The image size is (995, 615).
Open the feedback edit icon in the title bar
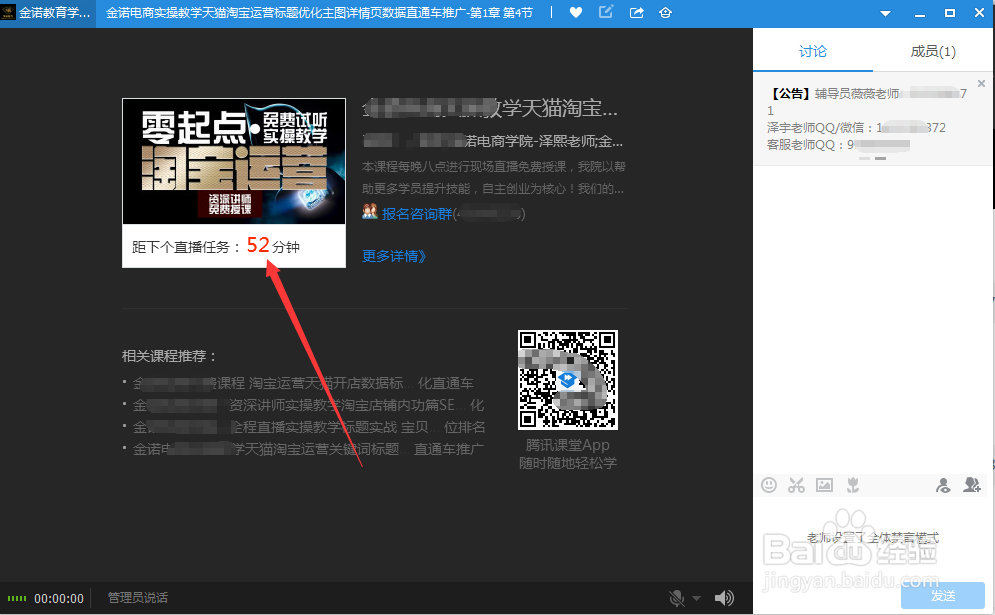pyautogui.click(x=605, y=12)
